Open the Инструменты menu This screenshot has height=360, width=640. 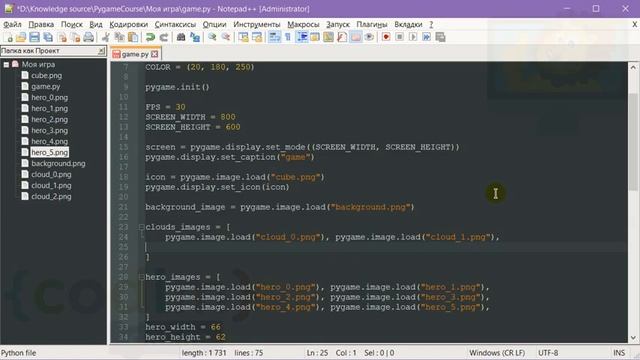(257, 24)
